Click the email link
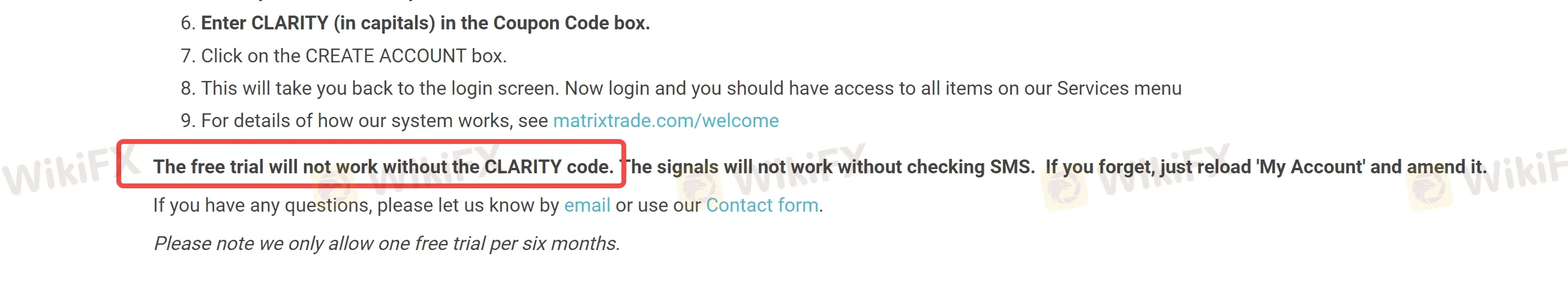Screen dimensions: 1568x289 [x=587, y=205]
